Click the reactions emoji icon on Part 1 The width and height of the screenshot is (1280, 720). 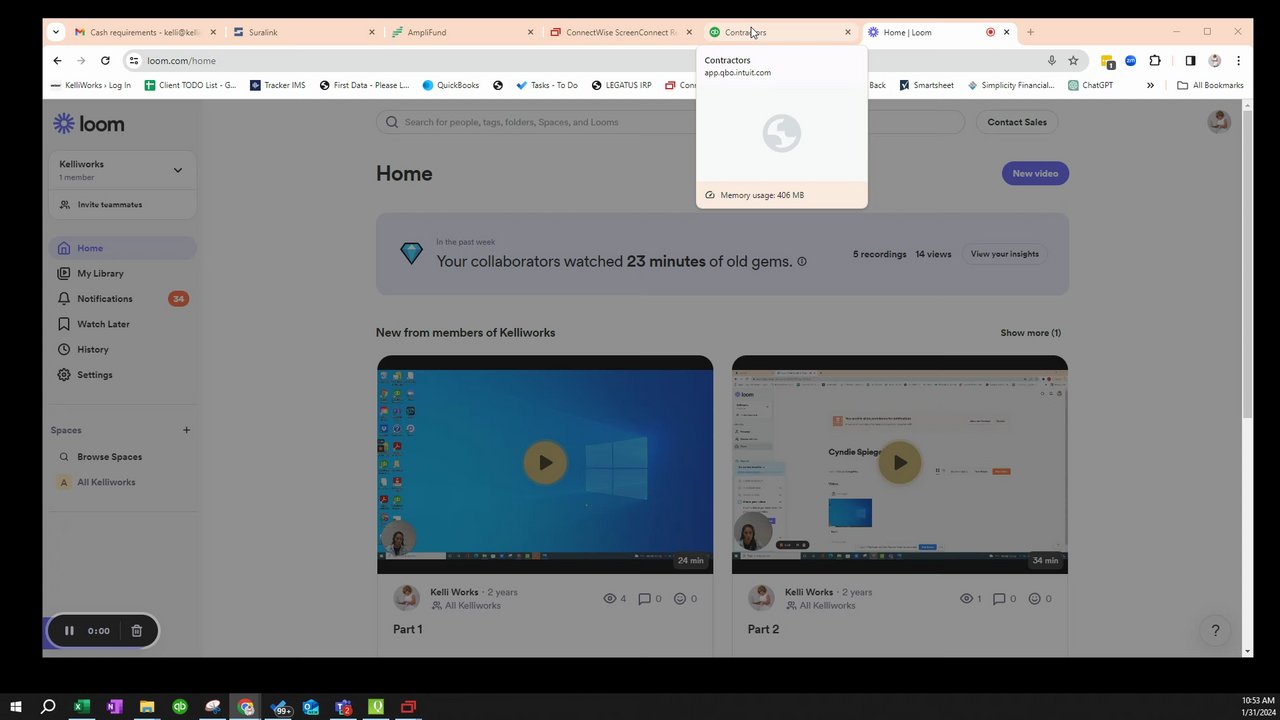pyautogui.click(x=680, y=599)
